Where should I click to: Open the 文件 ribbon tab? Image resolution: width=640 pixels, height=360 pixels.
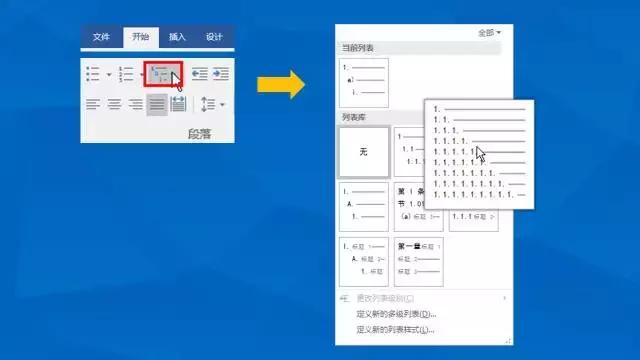click(101, 37)
